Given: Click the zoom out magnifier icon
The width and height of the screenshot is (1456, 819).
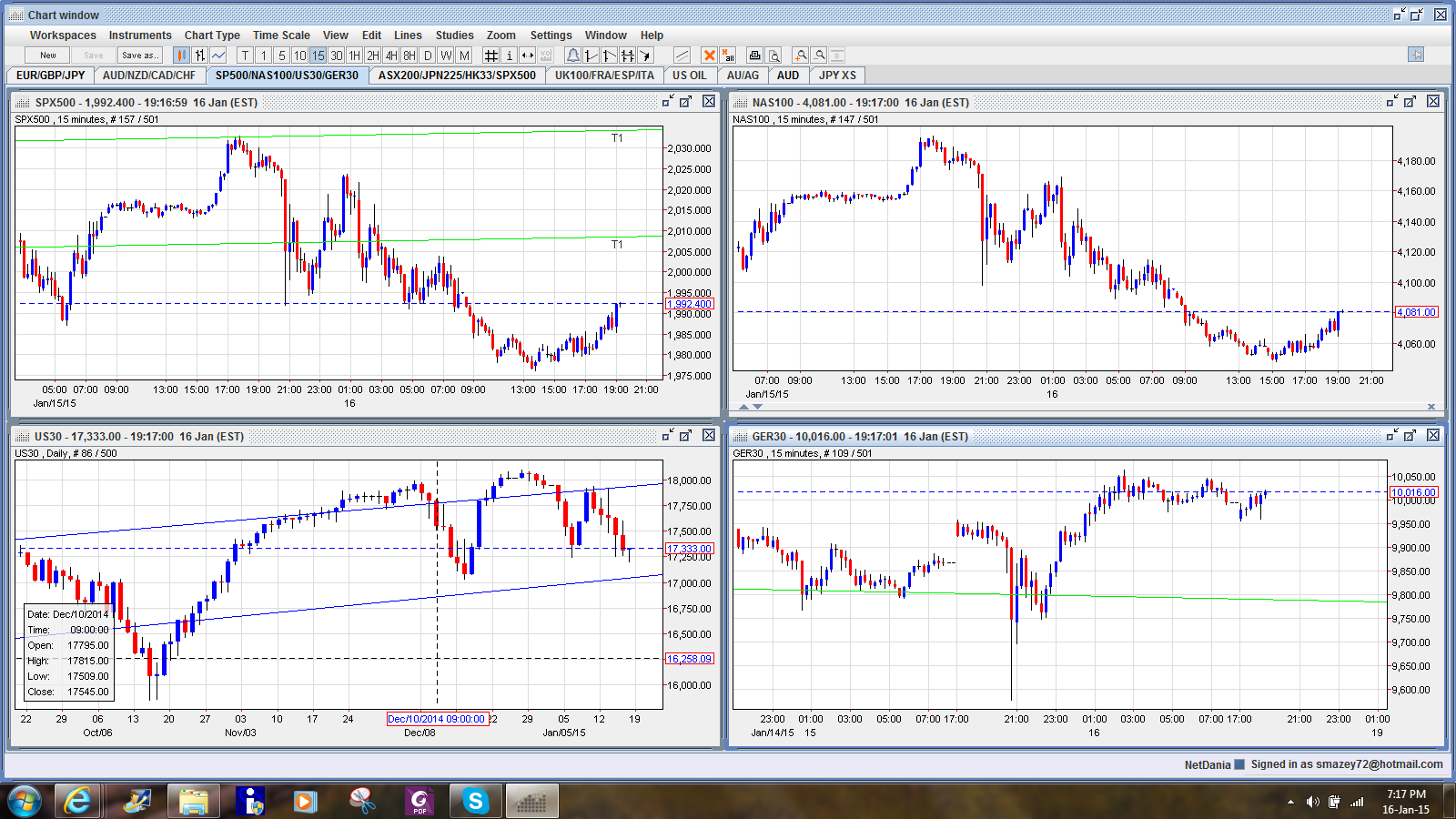Looking at the screenshot, I should tap(819, 56).
